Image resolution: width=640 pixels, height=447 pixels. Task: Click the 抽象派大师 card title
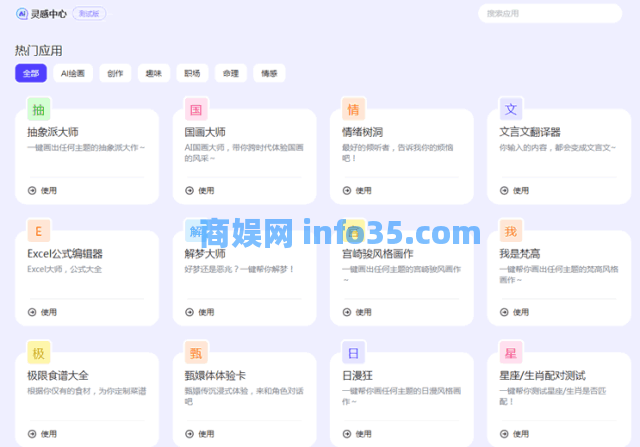click(x=53, y=132)
